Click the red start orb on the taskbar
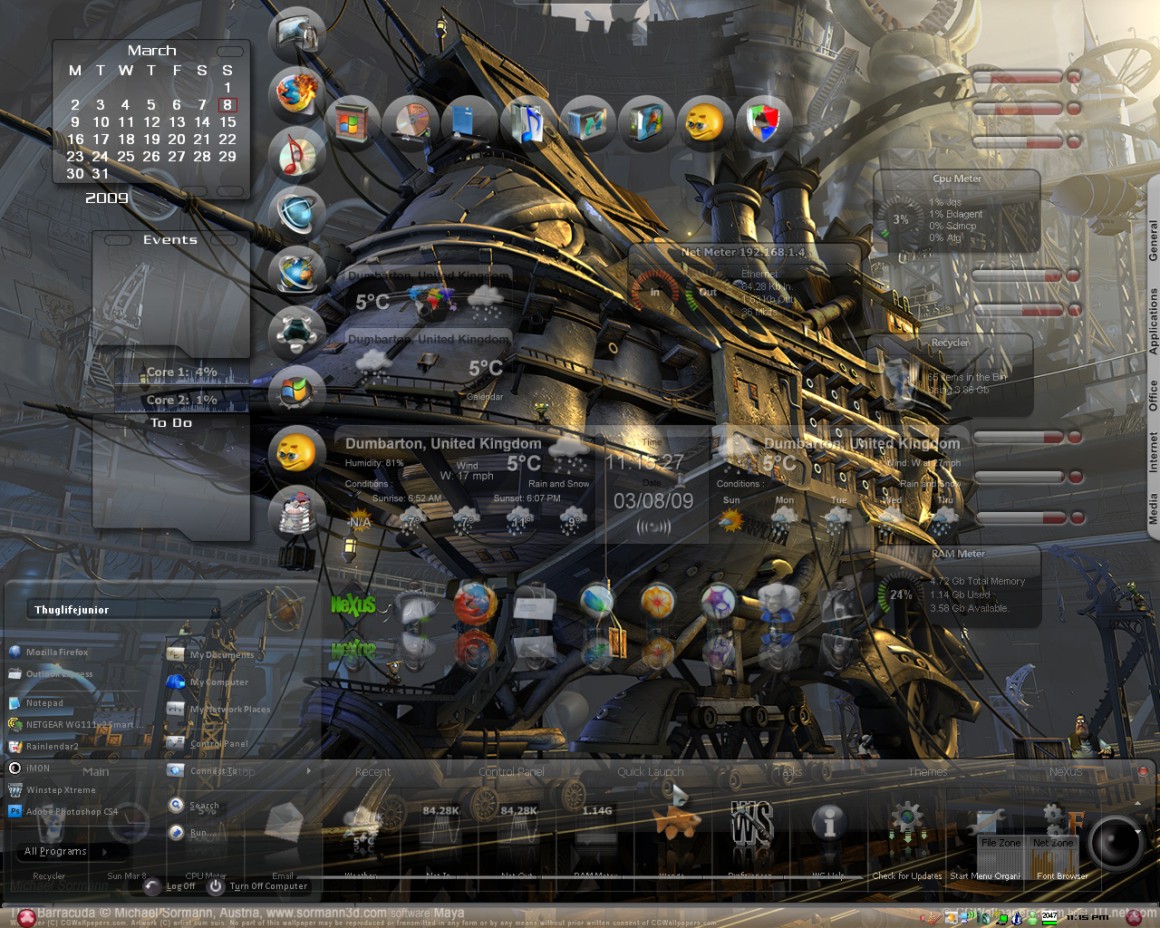The height and width of the screenshot is (928, 1160). [x=27, y=918]
